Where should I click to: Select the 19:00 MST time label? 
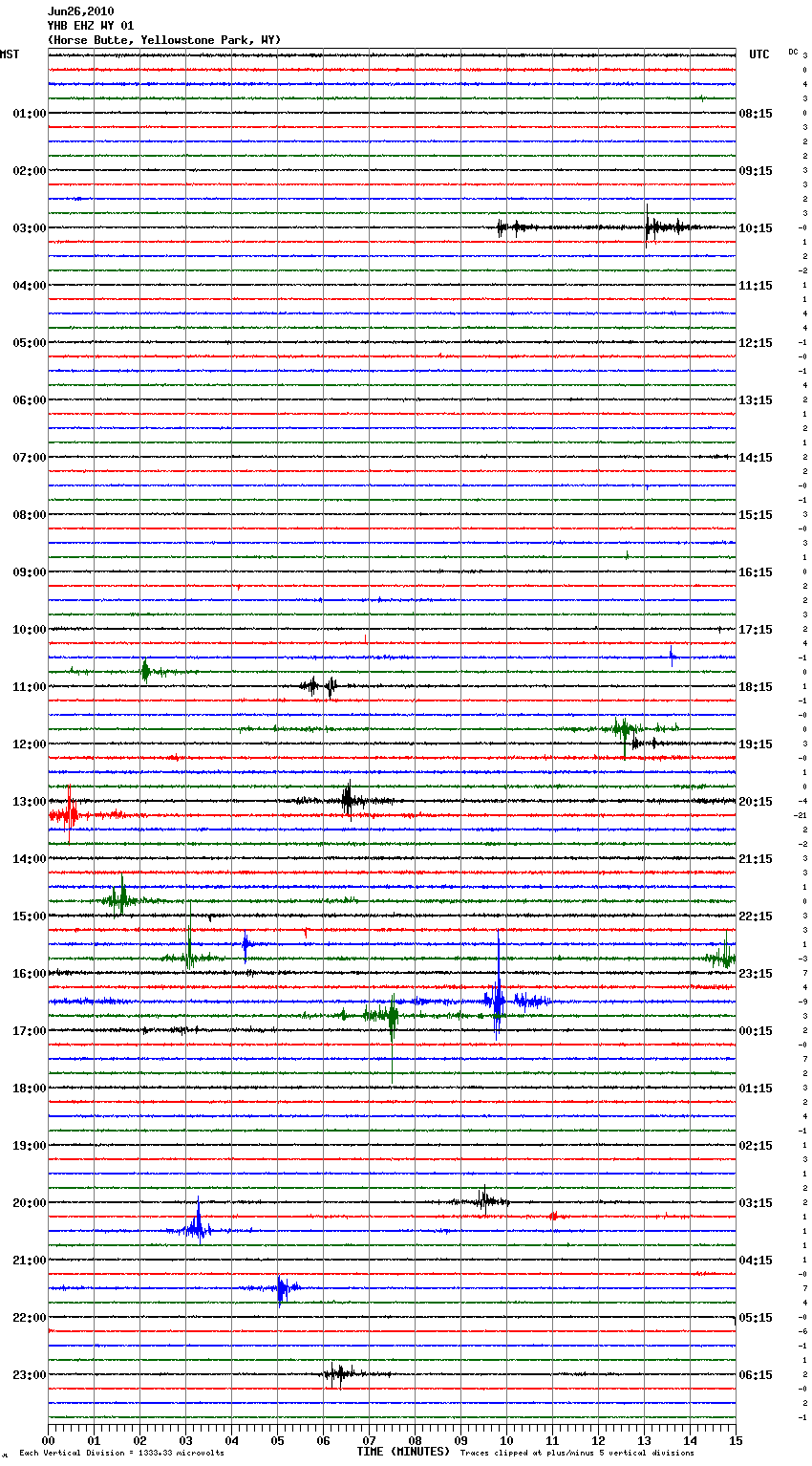click(x=30, y=1146)
